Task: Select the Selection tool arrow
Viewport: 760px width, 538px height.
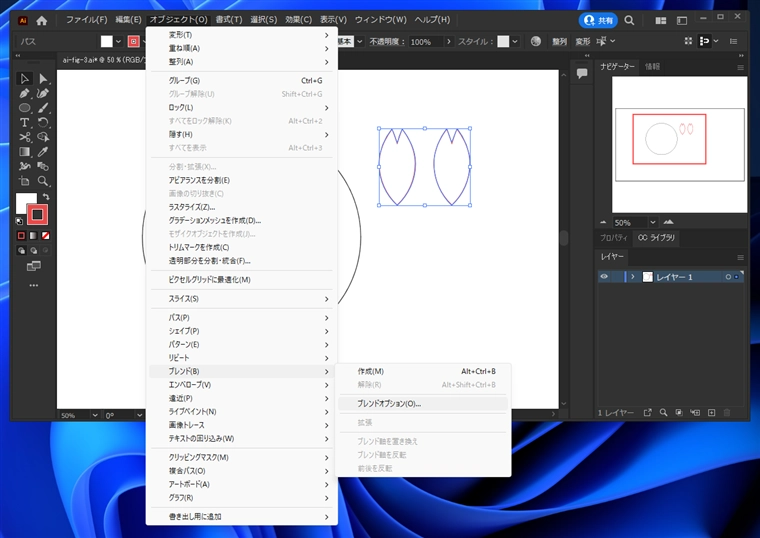Action: click(24, 79)
